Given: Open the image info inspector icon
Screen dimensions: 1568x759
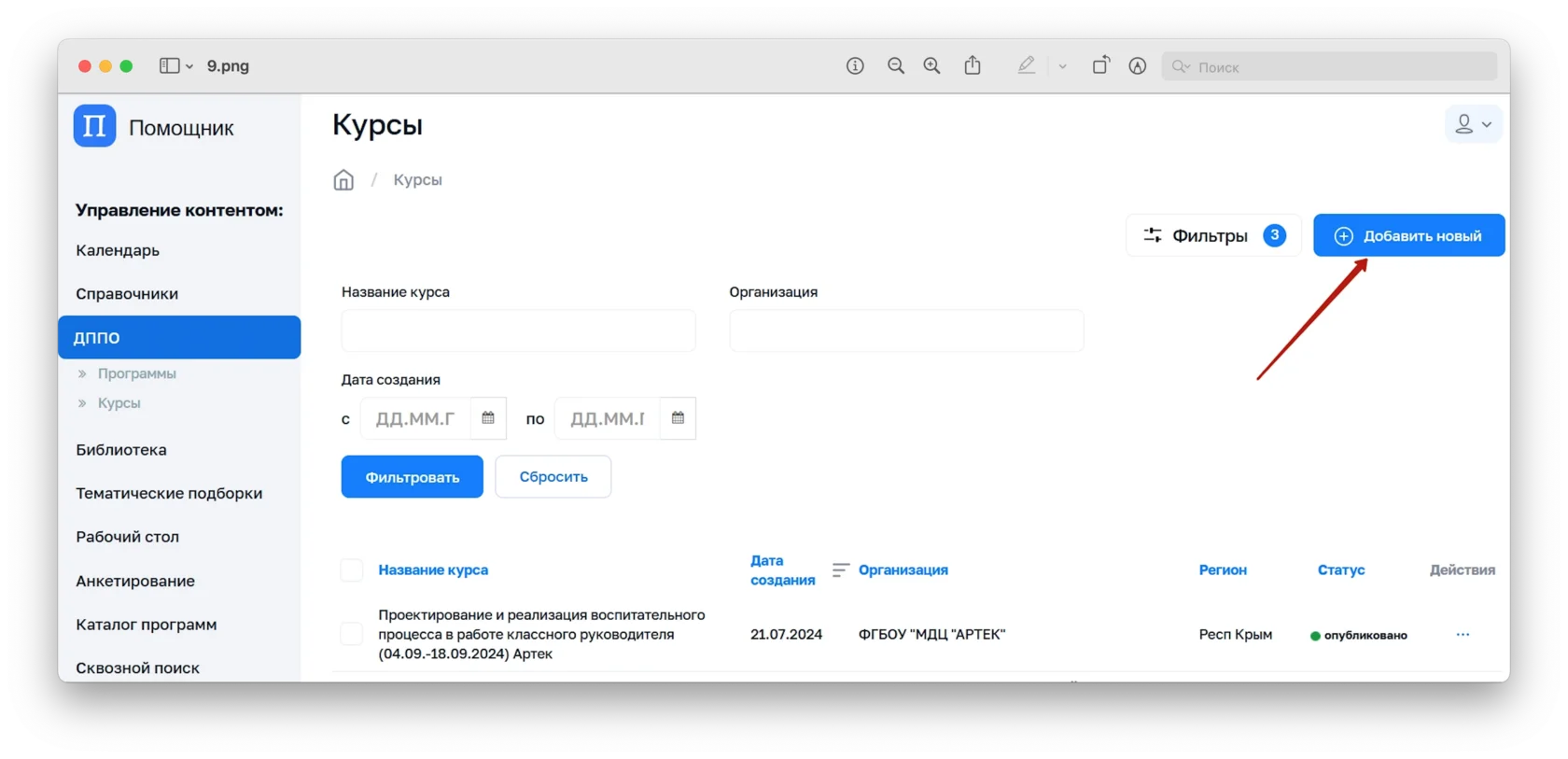Looking at the screenshot, I should 855,66.
